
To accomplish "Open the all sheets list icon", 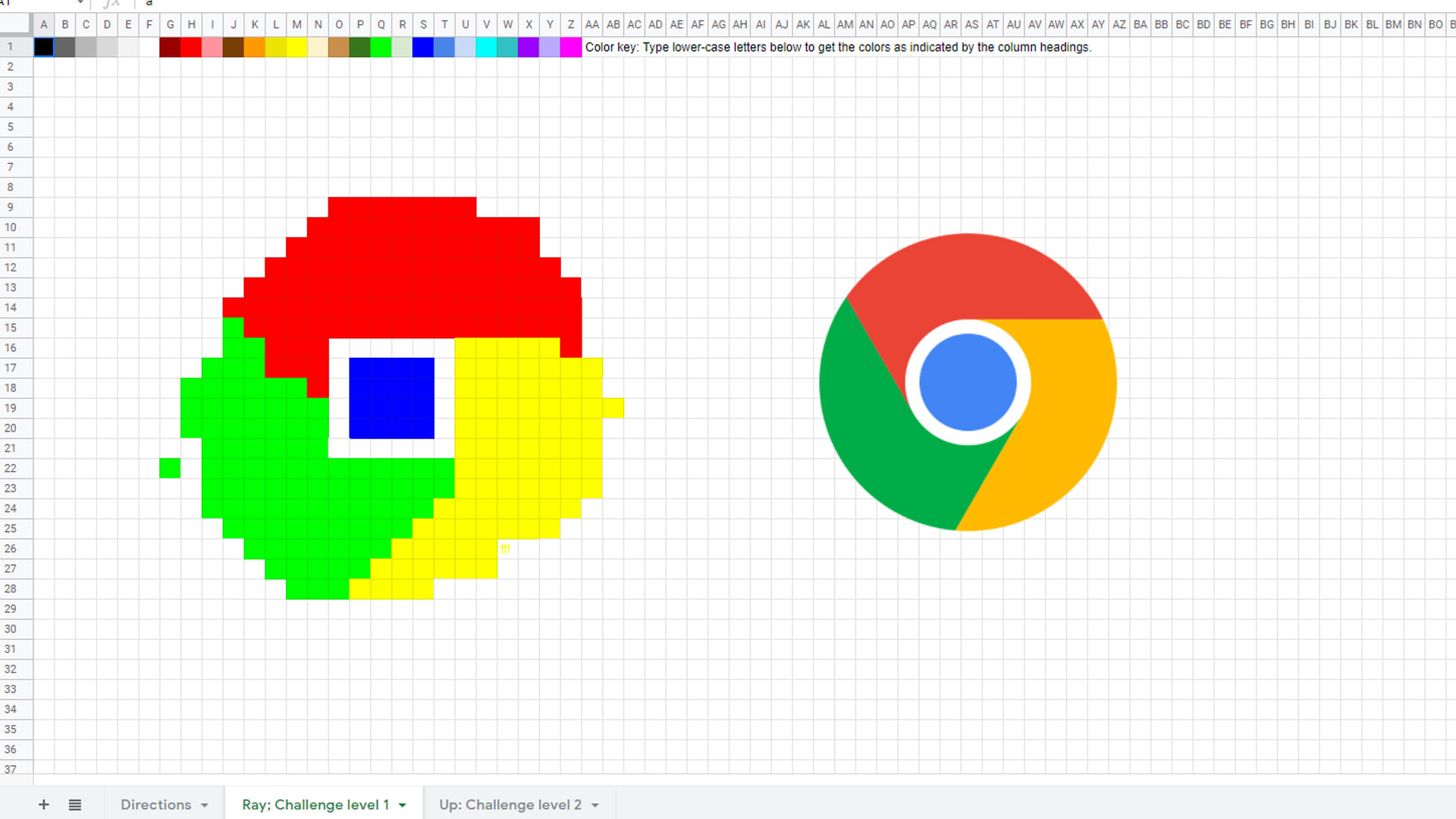I will tap(74, 805).
